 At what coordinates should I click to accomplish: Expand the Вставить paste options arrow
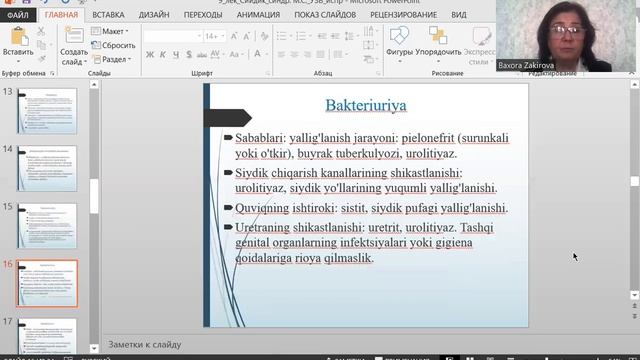coord(18,62)
